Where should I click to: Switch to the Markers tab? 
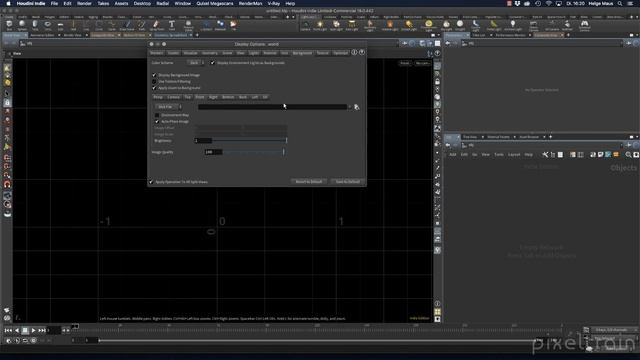coord(157,53)
